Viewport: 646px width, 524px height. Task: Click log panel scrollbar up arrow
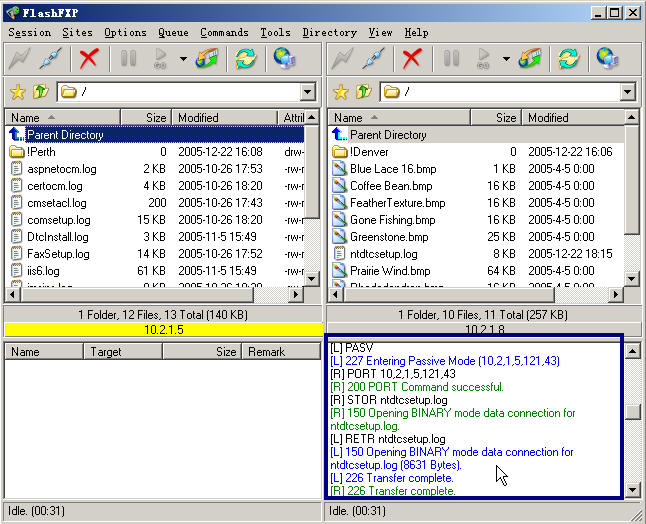pos(632,351)
